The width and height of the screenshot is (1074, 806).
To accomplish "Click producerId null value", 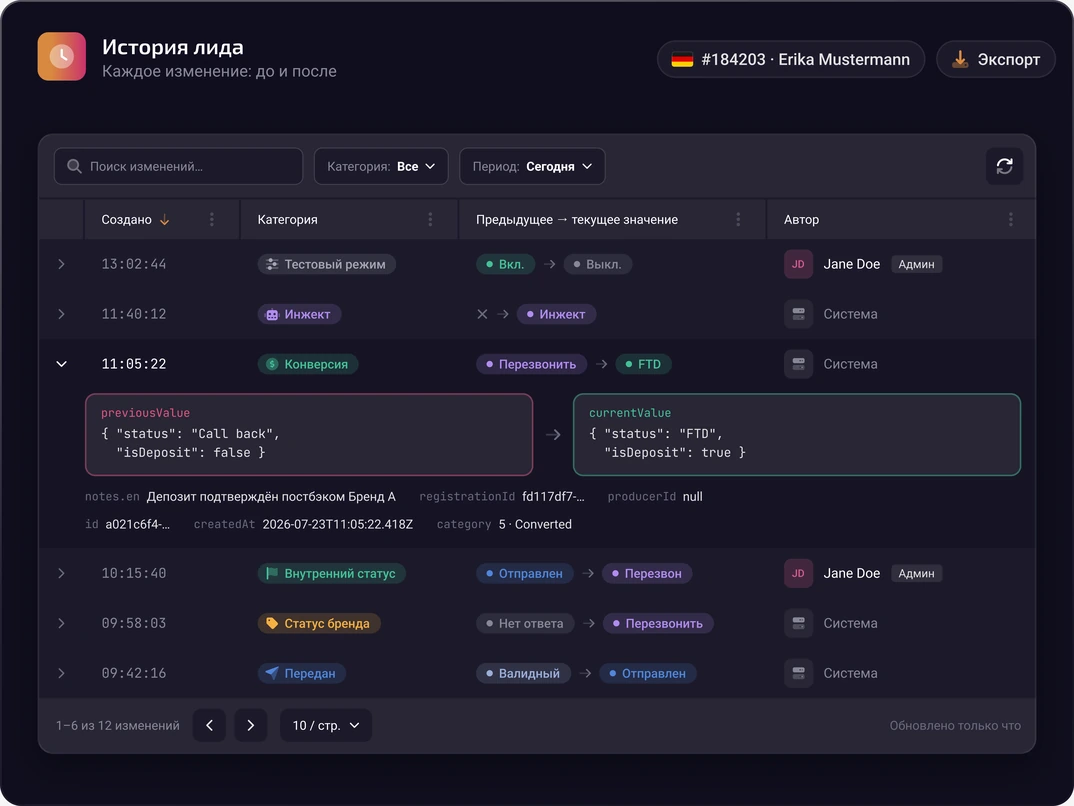I will pyautogui.click(x=692, y=496).
